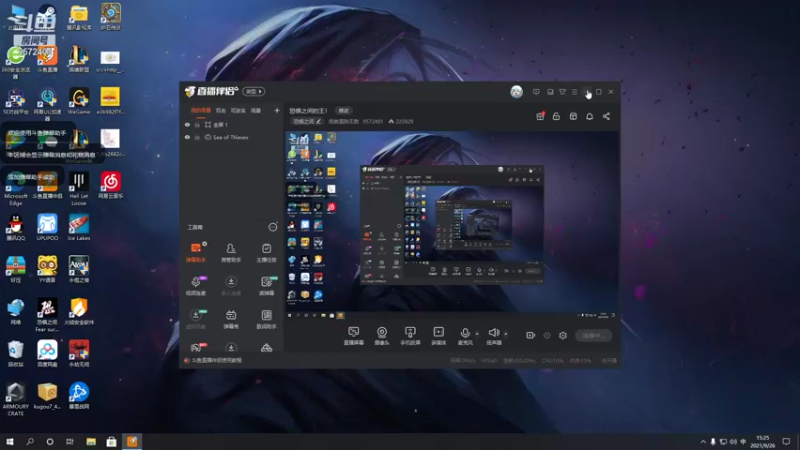Open the Windows Start menu
Image resolution: width=800 pixels, height=450 pixels.
click(x=10, y=442)
